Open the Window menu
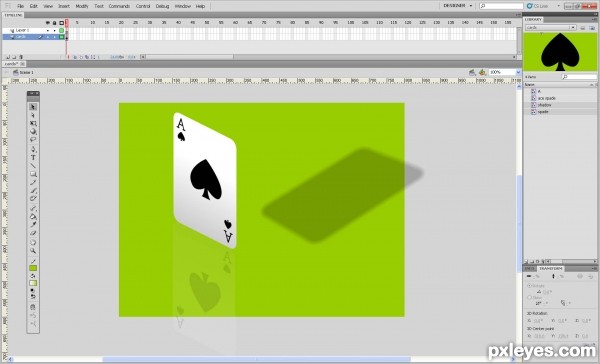The width and height of the screenshot is (600, 364). pyautogui.click(x=183, y=6)
